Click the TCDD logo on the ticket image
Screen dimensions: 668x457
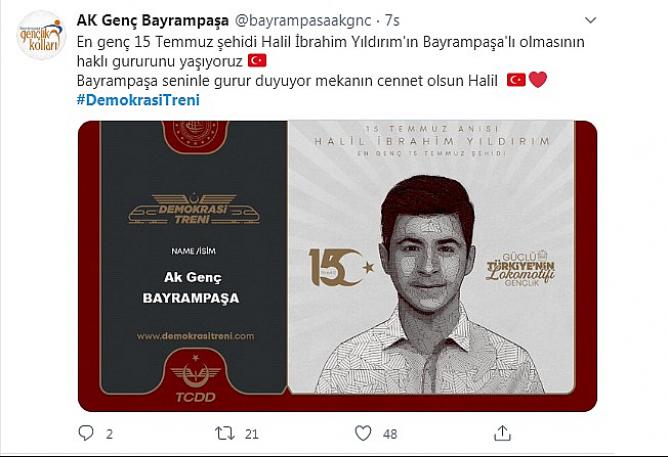(196, 379)
